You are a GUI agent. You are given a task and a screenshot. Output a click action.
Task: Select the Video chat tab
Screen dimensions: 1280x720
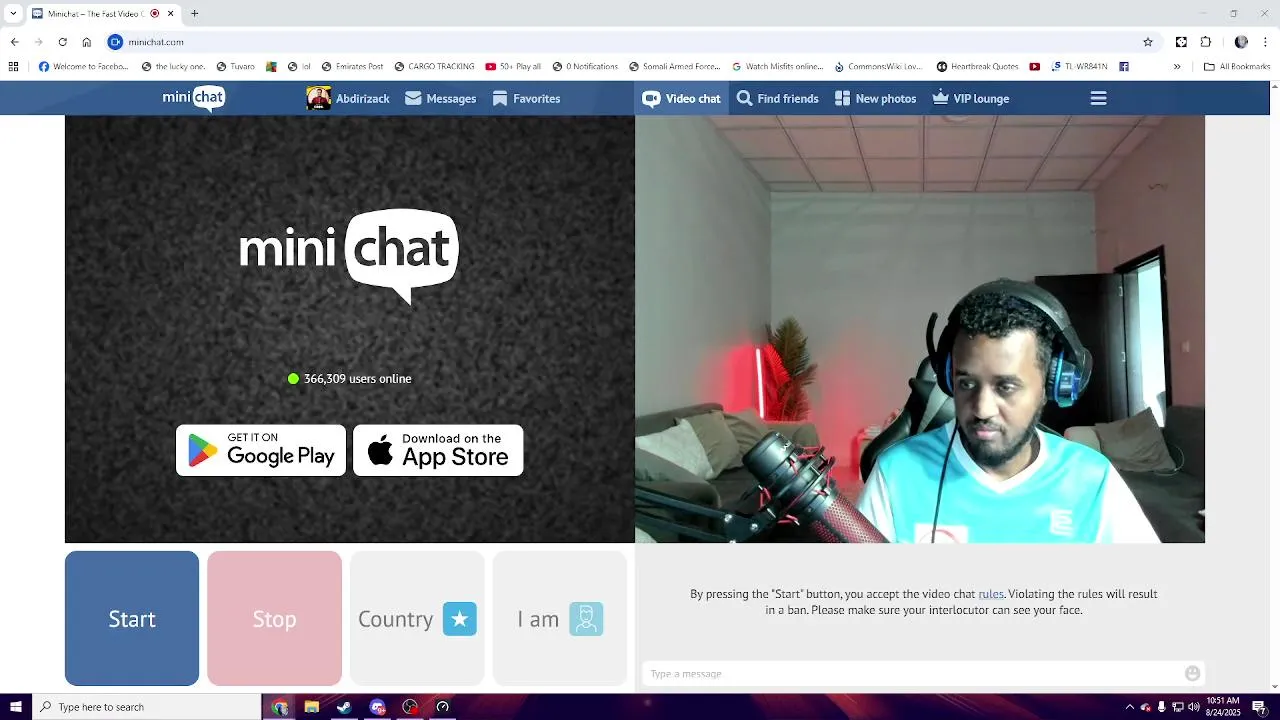tap(681, 98)
